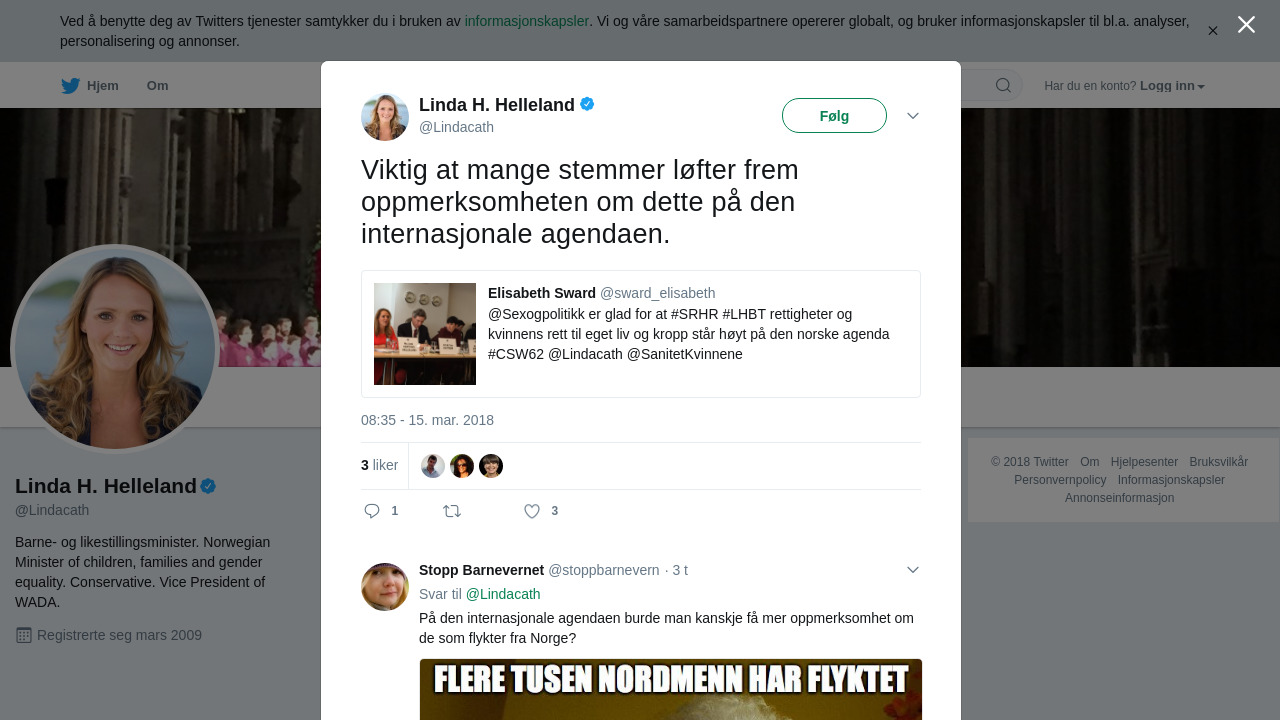Close the tweet overlay with the large X

coord(1246,24)
